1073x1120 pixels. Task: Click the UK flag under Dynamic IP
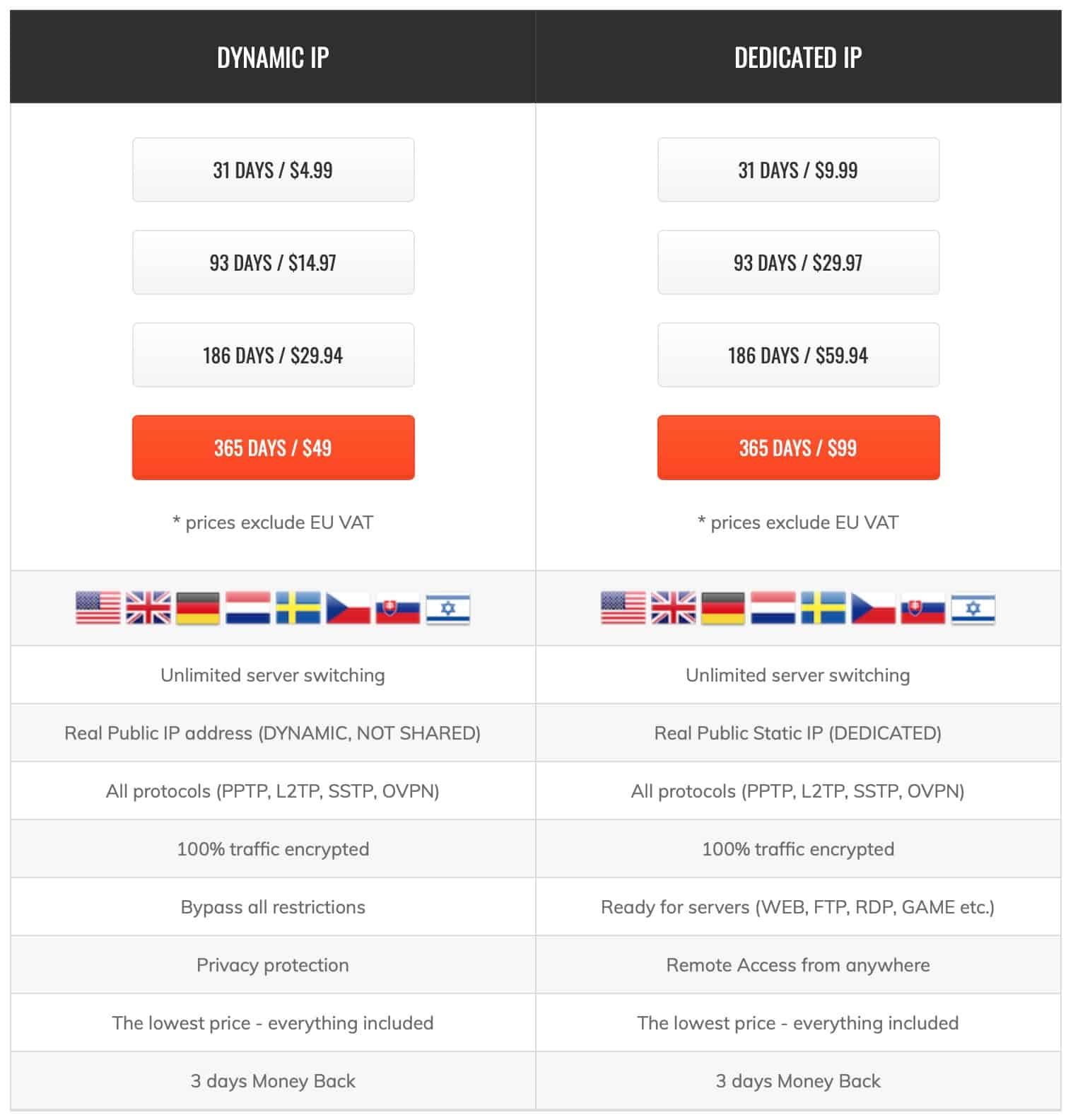point(148,608)
